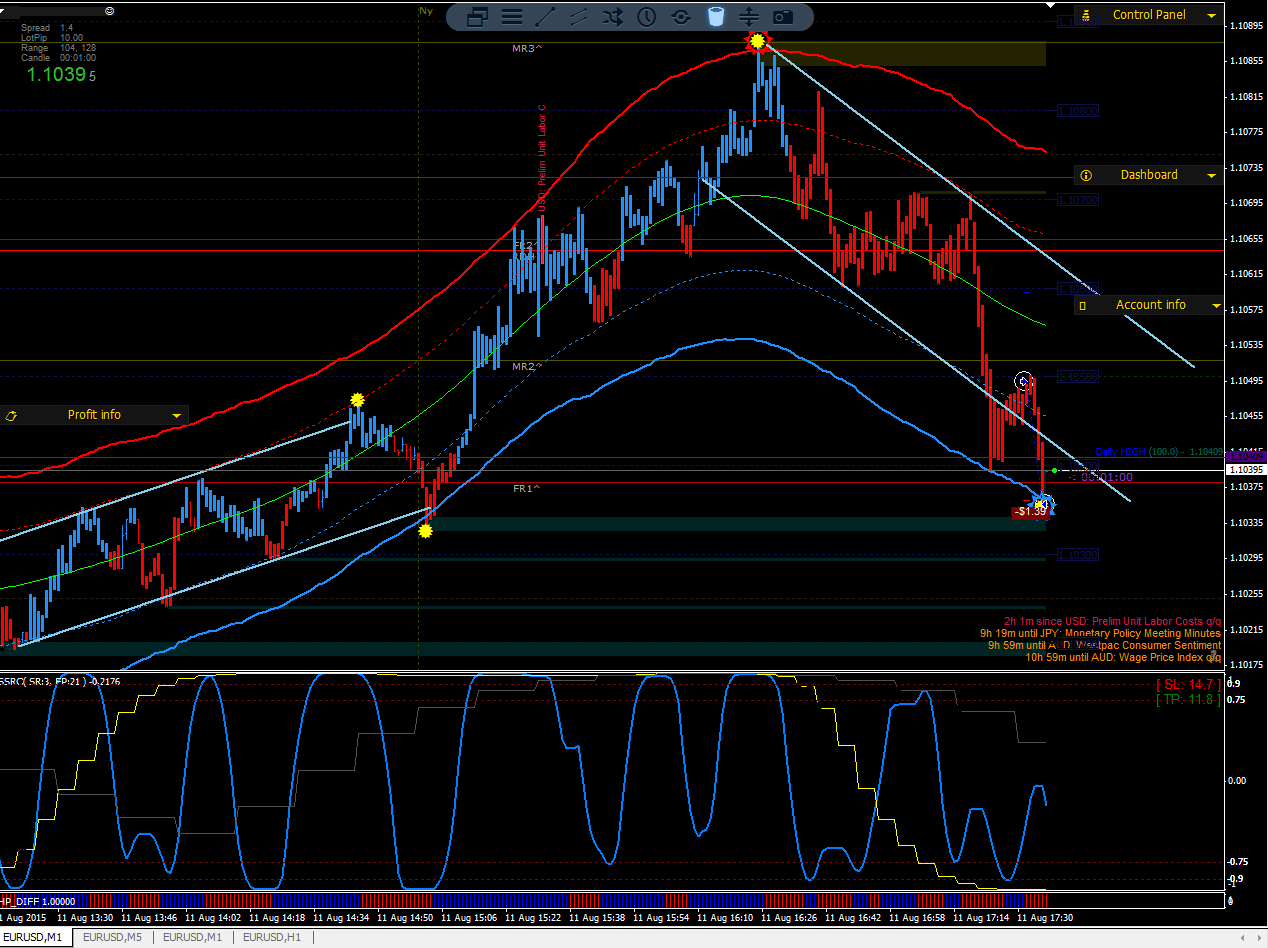Click the overlapping windows icon in toolbar

pyautogui.click(x=477, y=16)
